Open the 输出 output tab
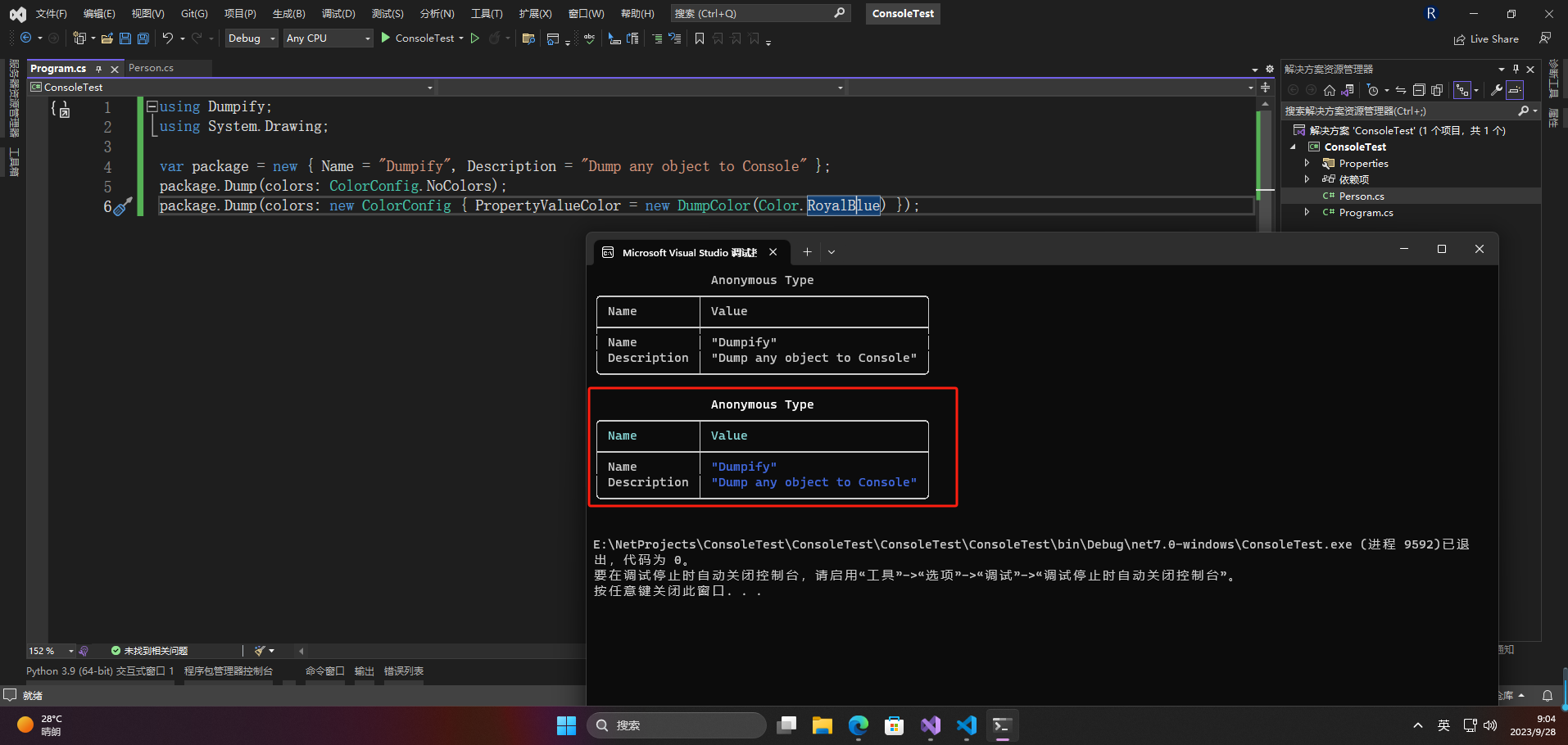The height and width of the screenshot is (745, 1568). click(365, 671)
